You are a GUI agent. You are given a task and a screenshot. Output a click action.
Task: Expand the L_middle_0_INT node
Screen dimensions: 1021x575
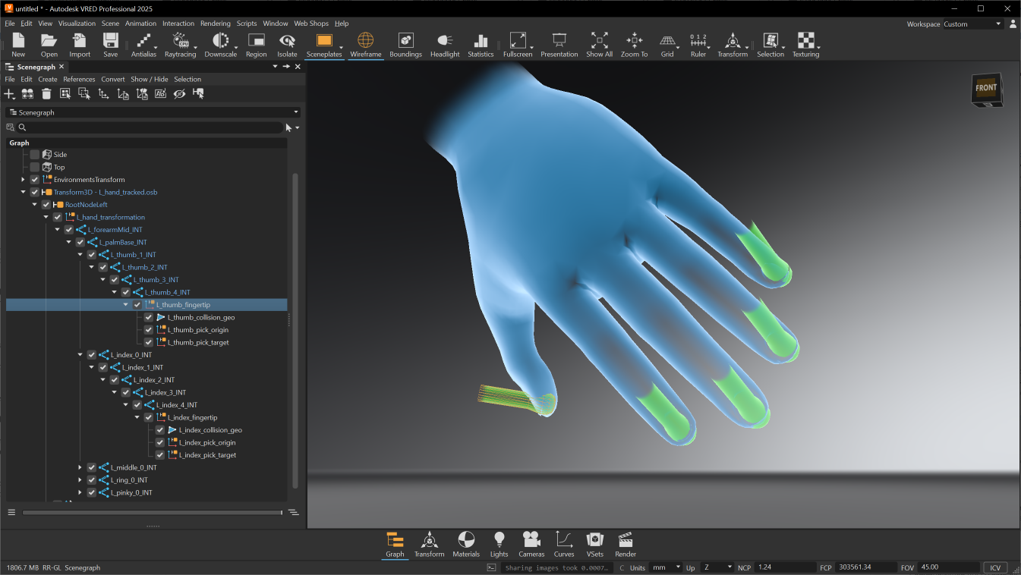coord(80,468)
